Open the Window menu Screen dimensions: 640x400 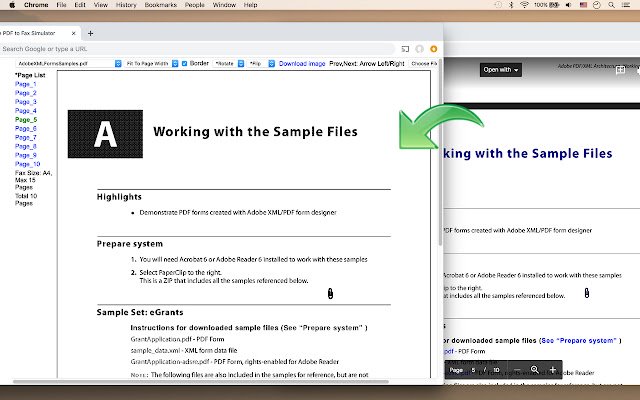(x=224, y=5)
